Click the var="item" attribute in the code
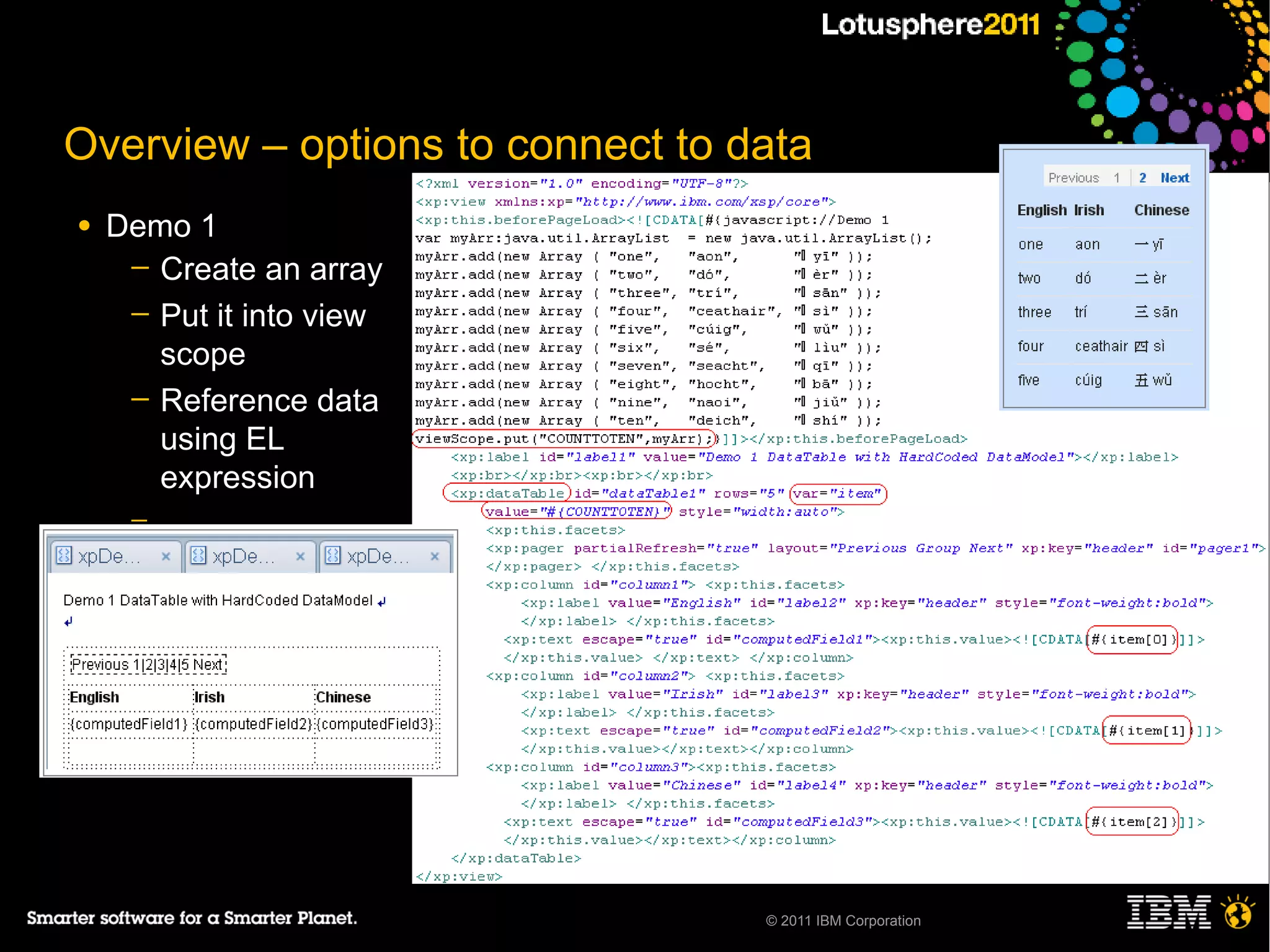 tap(838, 494)
